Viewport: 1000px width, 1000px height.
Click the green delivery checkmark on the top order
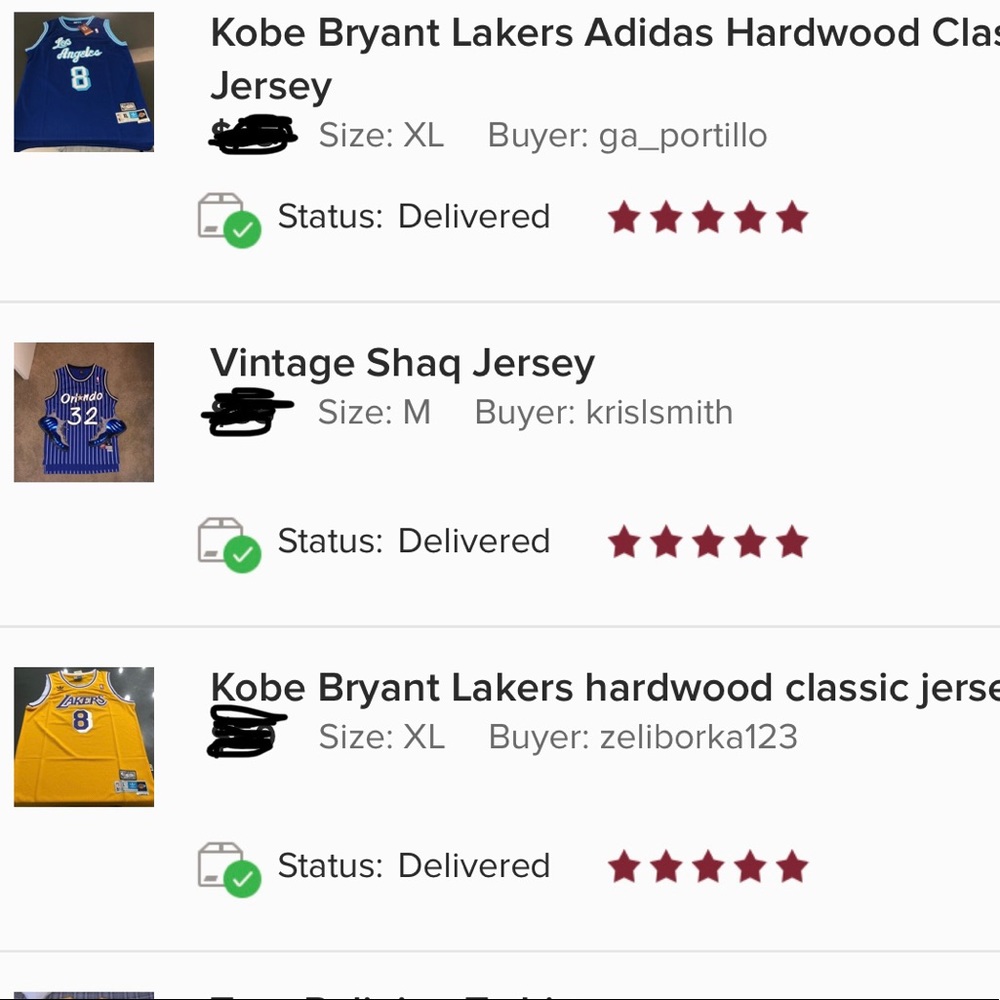(241, 228)
